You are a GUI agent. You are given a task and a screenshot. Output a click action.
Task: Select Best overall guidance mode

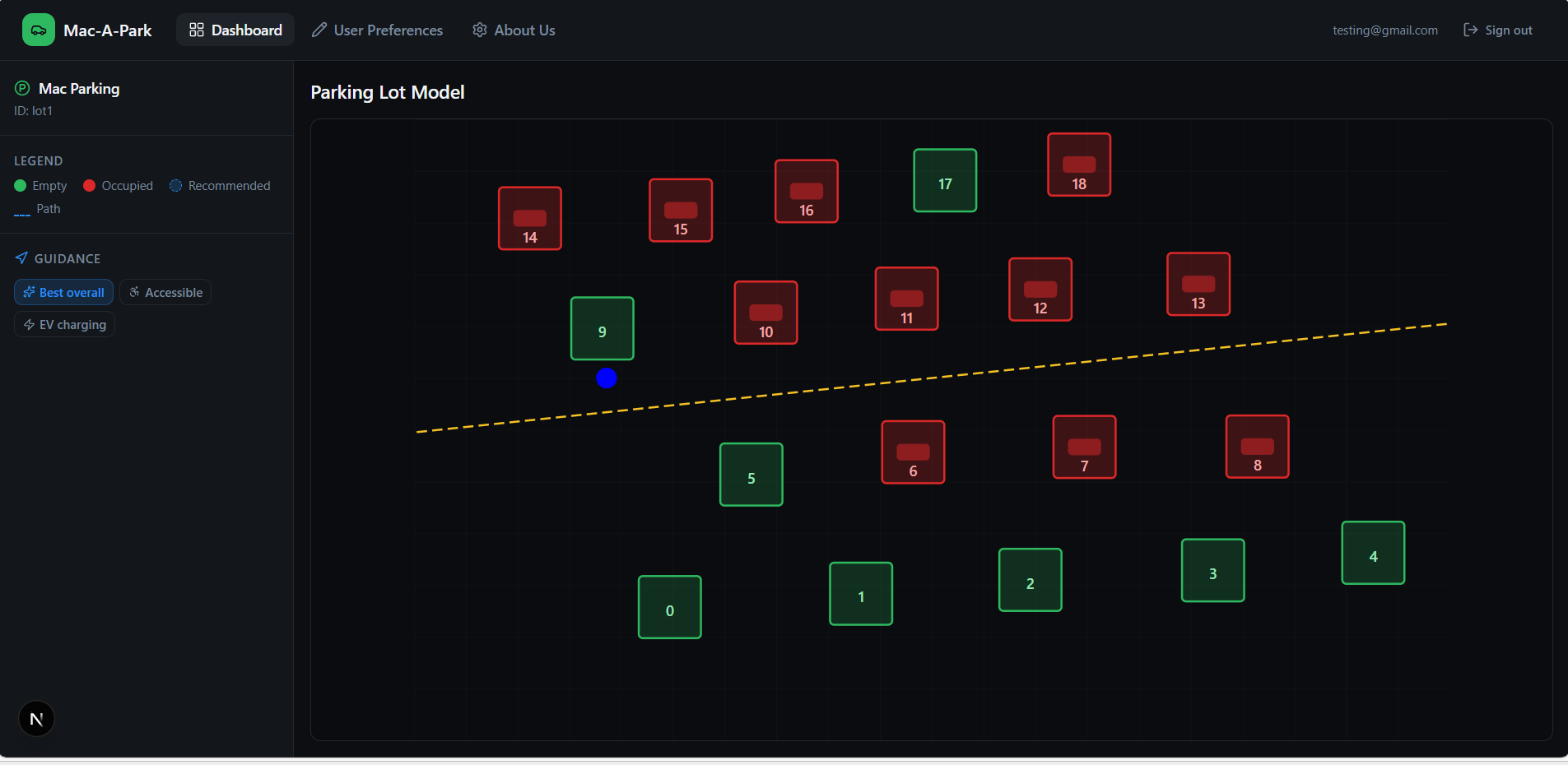click(x=63, y=292)
